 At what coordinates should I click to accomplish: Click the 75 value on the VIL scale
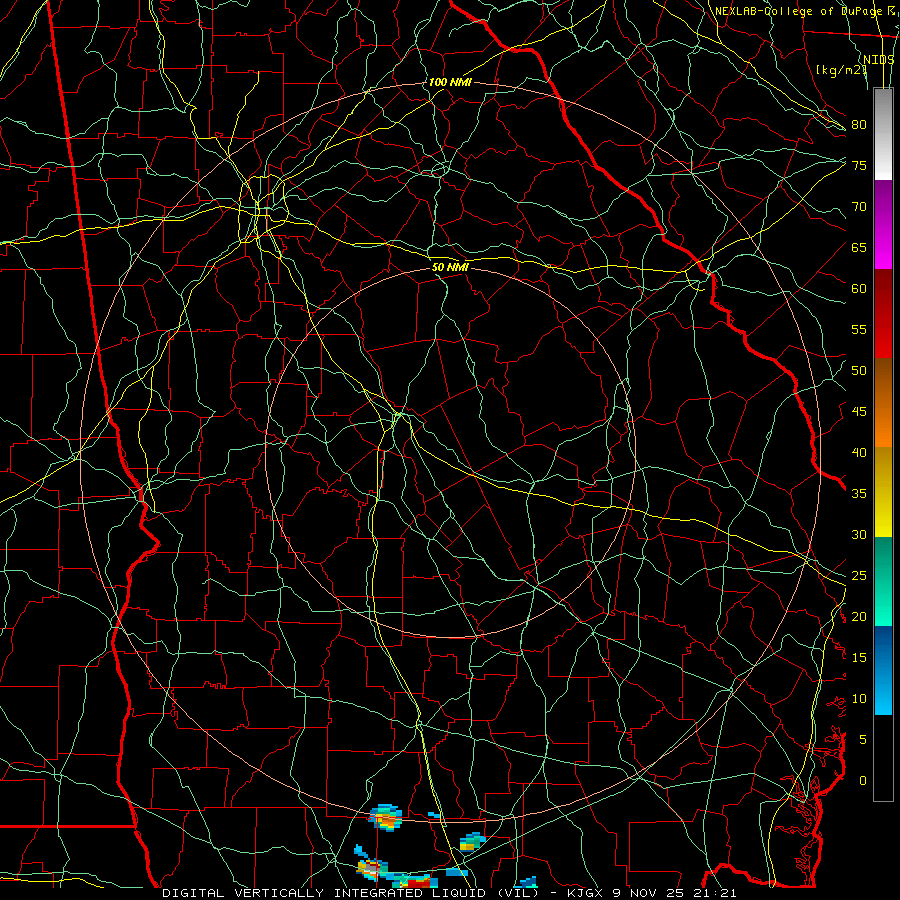click(859, 165)
